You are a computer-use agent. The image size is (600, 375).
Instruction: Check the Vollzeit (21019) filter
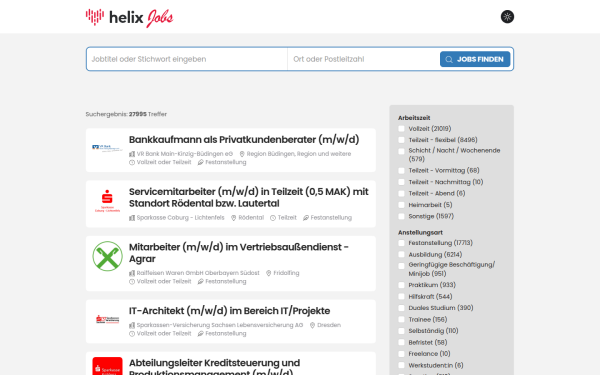coord(401,129)
